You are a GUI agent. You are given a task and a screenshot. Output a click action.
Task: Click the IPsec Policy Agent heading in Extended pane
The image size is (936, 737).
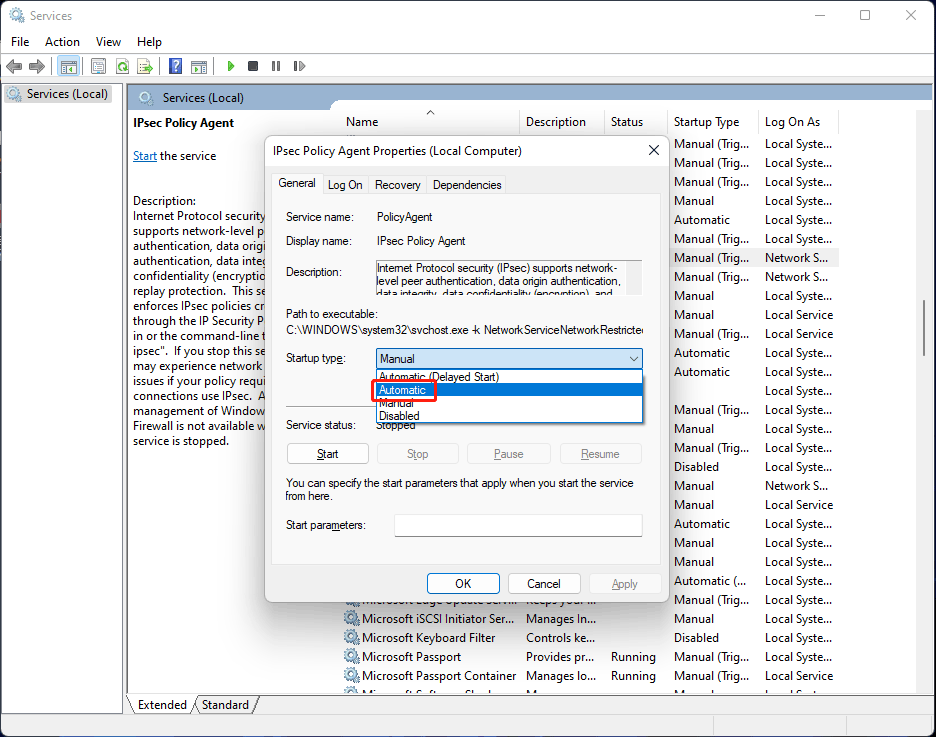pos(183,123)
